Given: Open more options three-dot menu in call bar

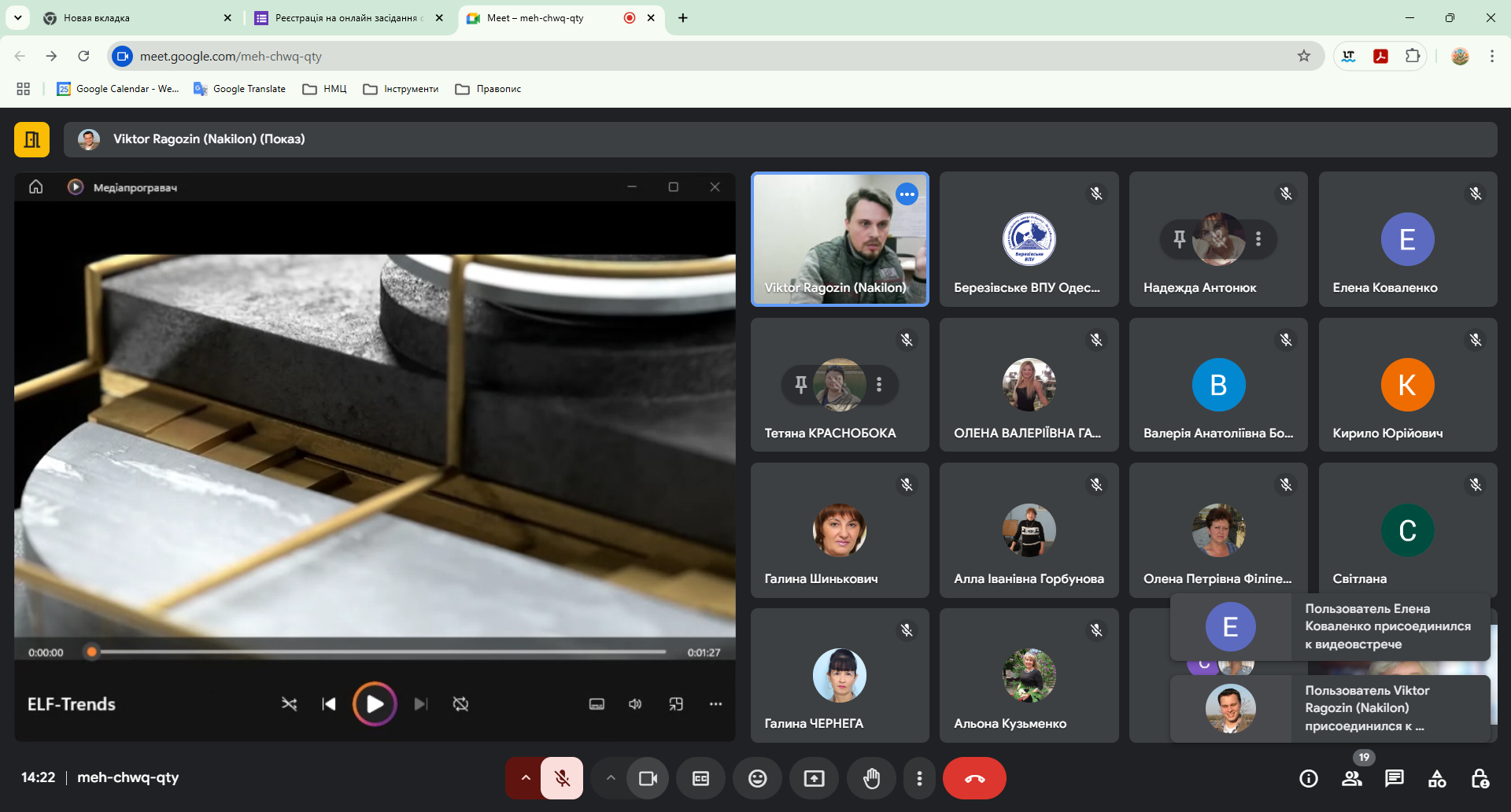Looking at the screenshot, I should (919, 778).
